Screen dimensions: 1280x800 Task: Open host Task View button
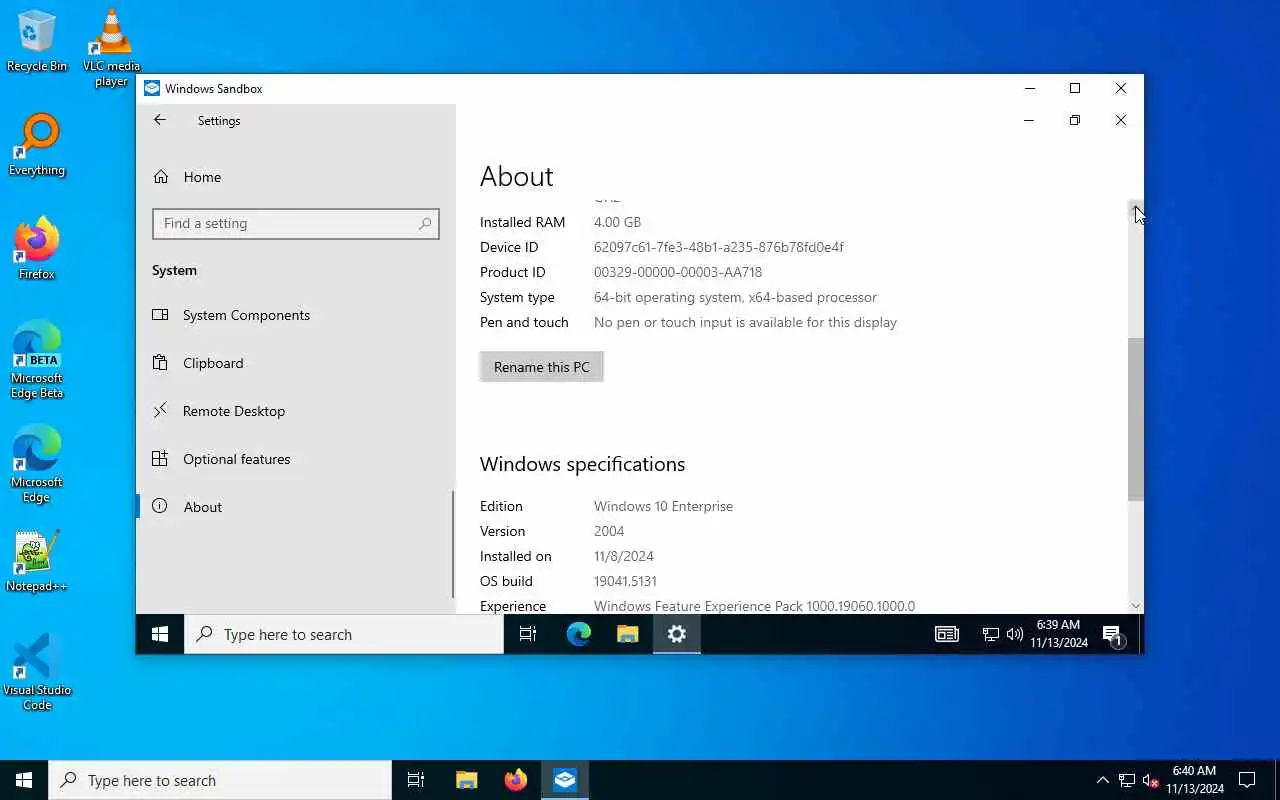pos(416,780)
